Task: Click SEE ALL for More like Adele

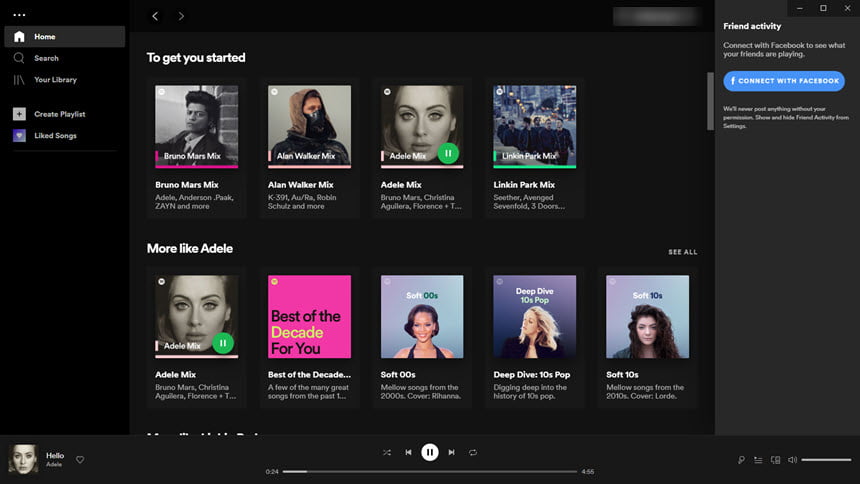Action: click(683, 252)
